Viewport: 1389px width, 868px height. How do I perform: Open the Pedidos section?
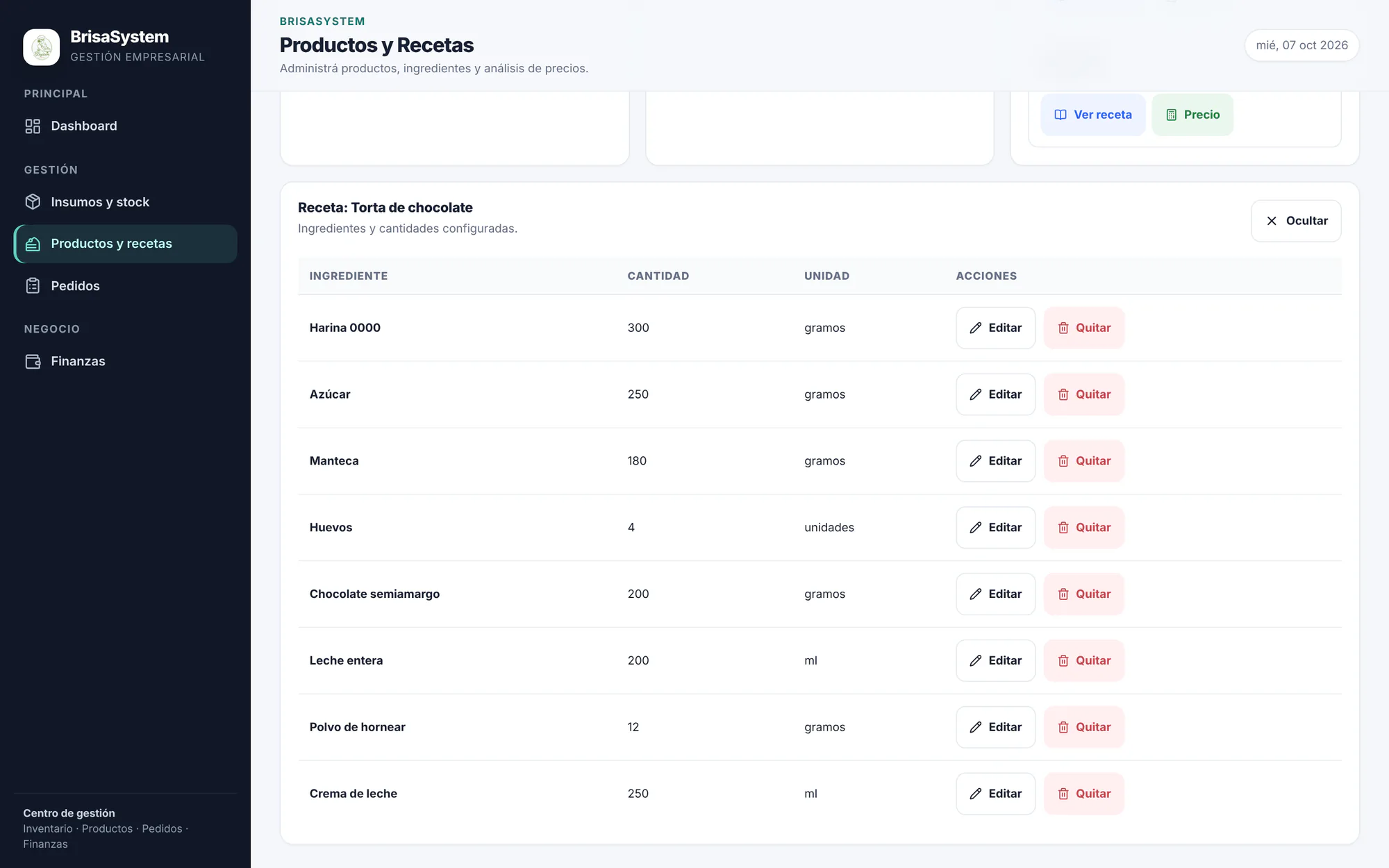pos(125,285)
